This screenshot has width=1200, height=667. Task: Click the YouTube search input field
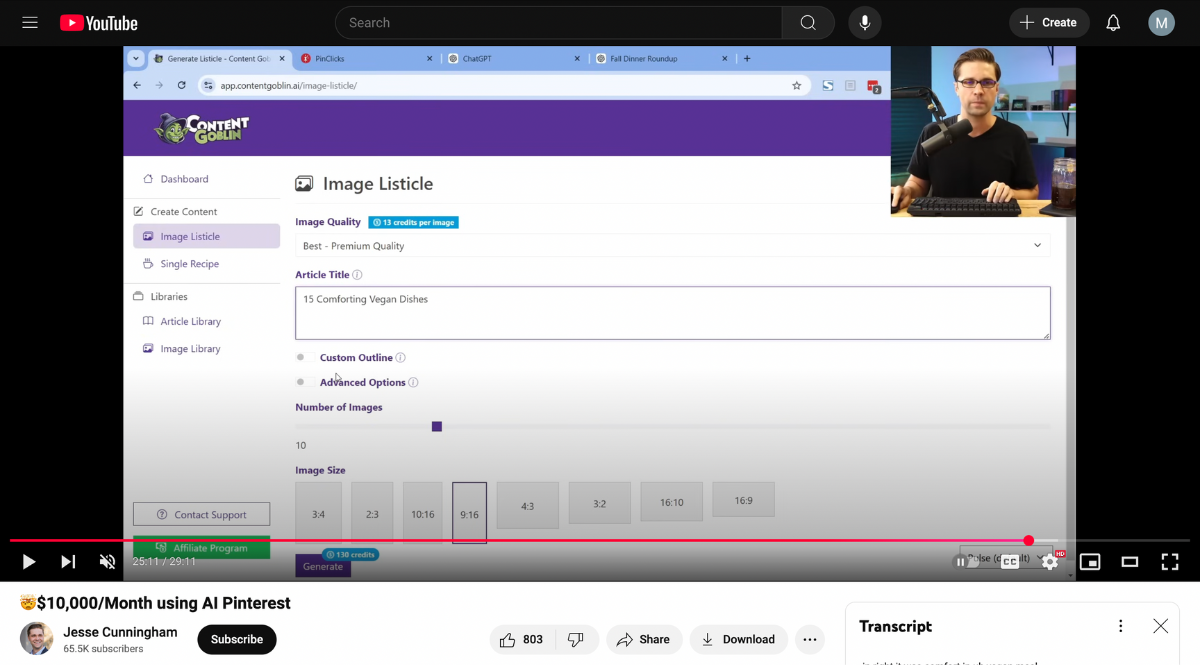(x=560, y=22)
